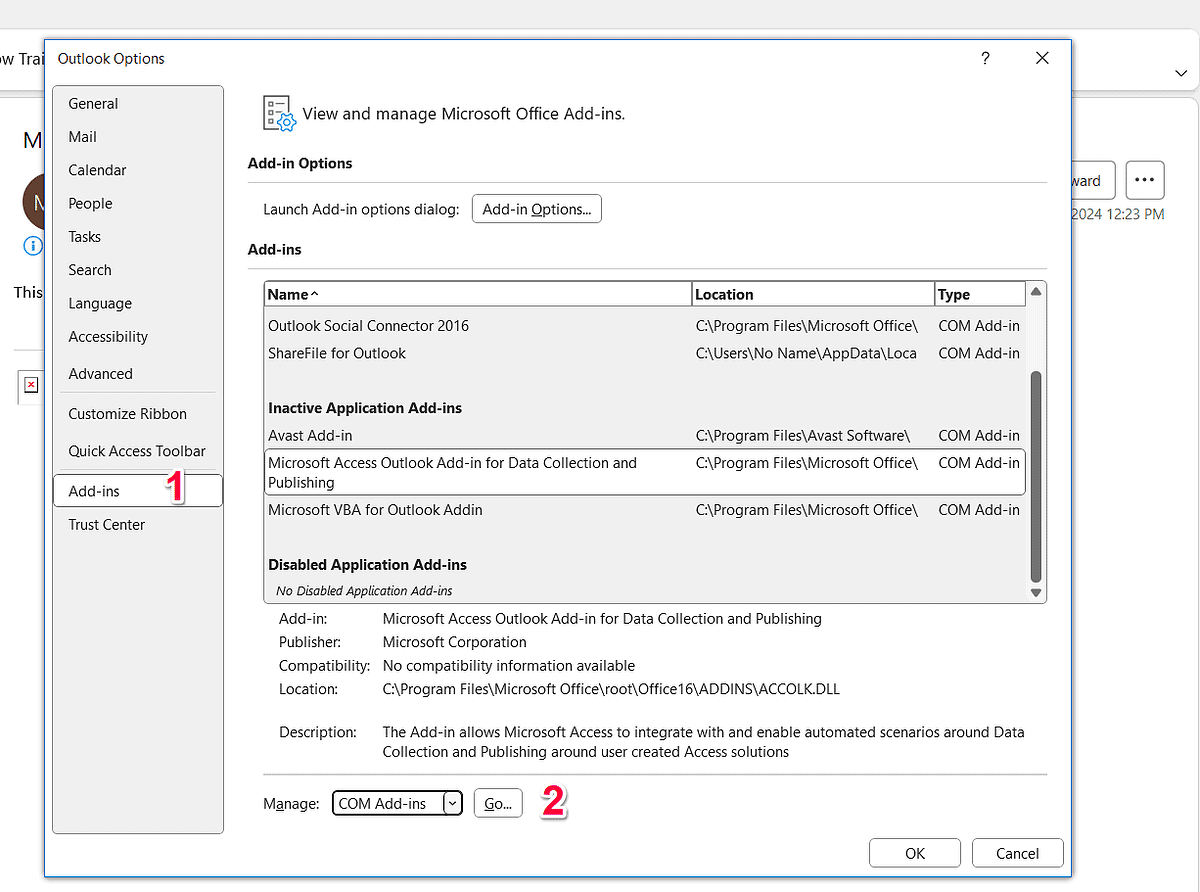The image size is (1200, 892).
Task: Switch to the Trust Center category
Action: [106, 524]
